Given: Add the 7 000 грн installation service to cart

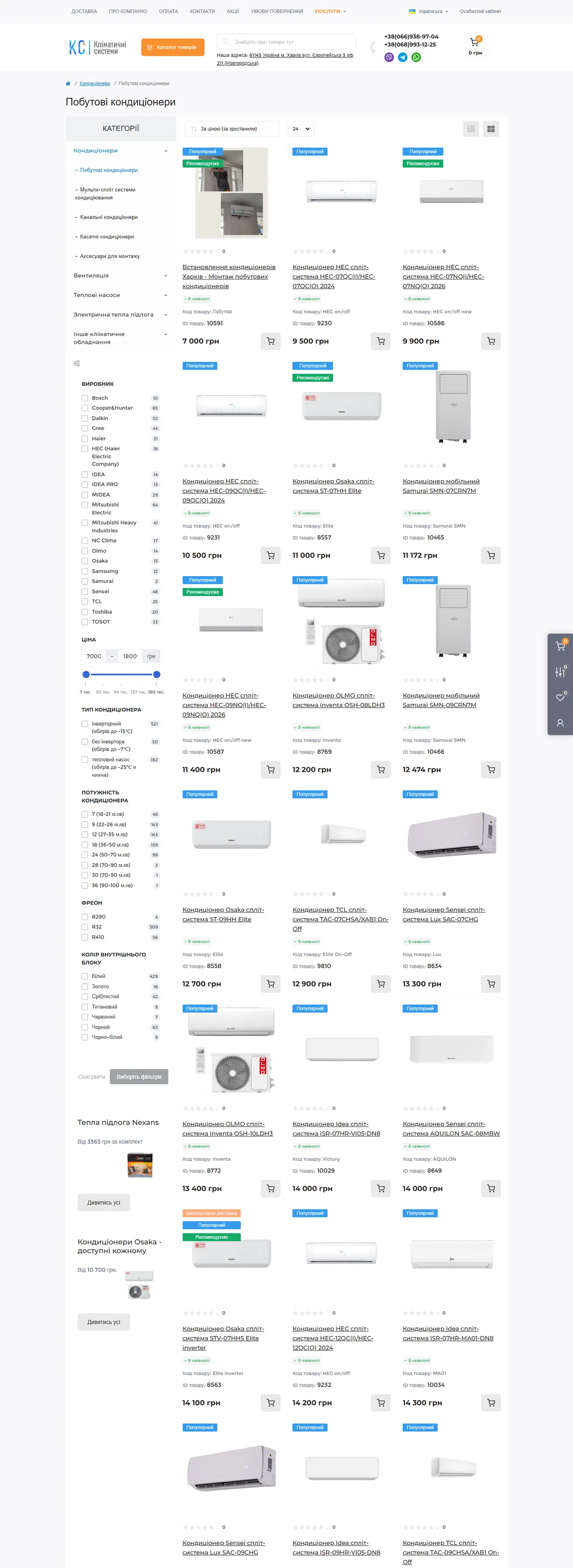Looking at the screenshot, I should click(271, 341).
